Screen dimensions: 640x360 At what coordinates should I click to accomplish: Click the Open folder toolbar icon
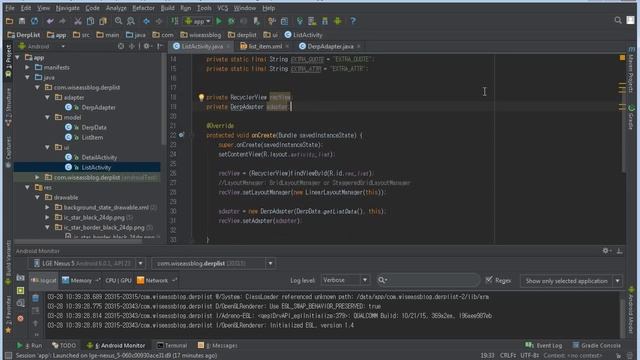click(x=9, y=21)
